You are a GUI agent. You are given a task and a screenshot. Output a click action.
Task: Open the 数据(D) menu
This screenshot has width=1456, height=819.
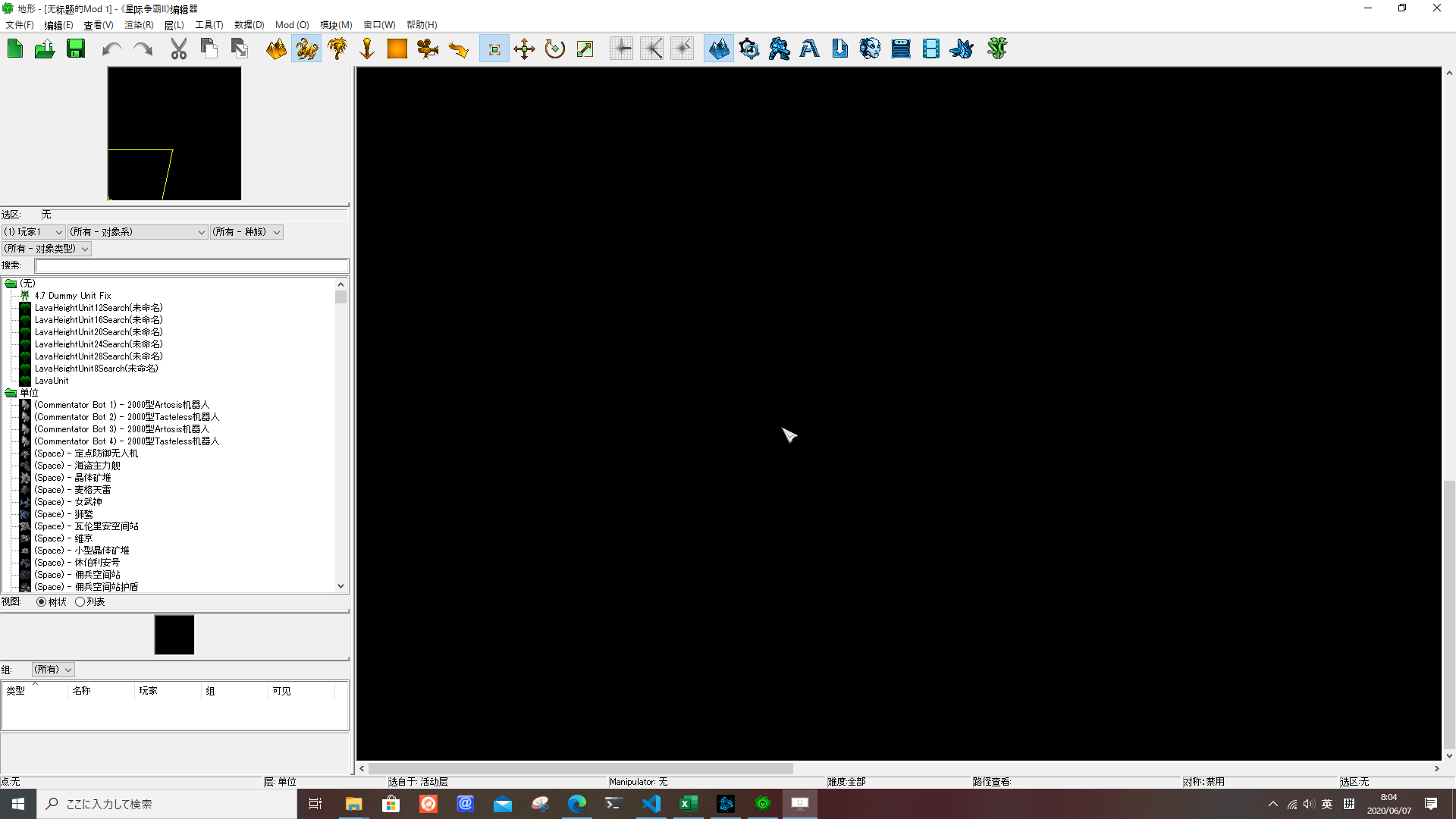coord(249,25)
